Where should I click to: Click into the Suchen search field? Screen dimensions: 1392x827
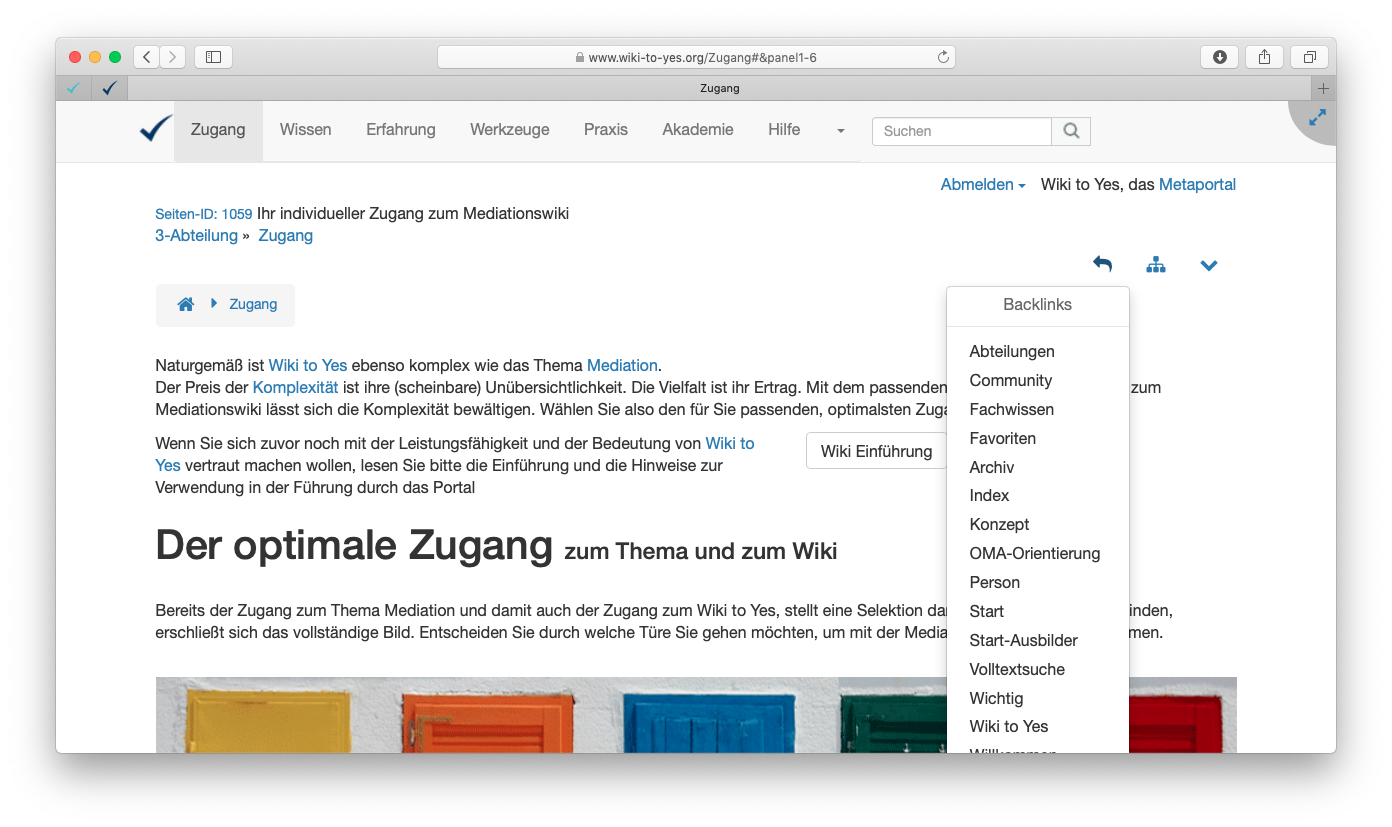coord(961,131)
